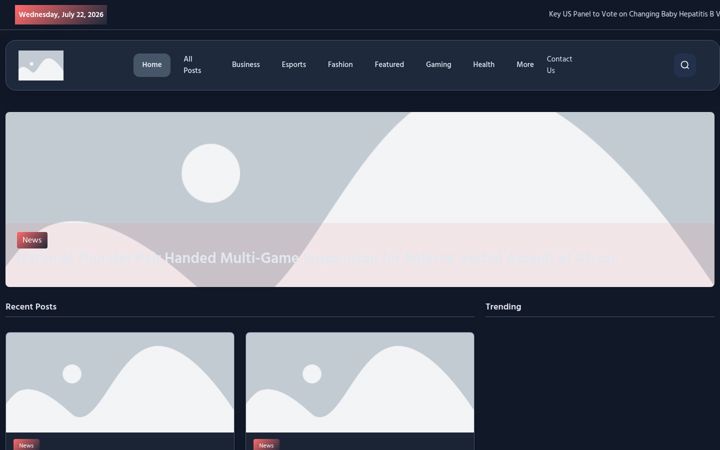Navigate to the Gaming category

pyautogui.click(x=438, y=65)
